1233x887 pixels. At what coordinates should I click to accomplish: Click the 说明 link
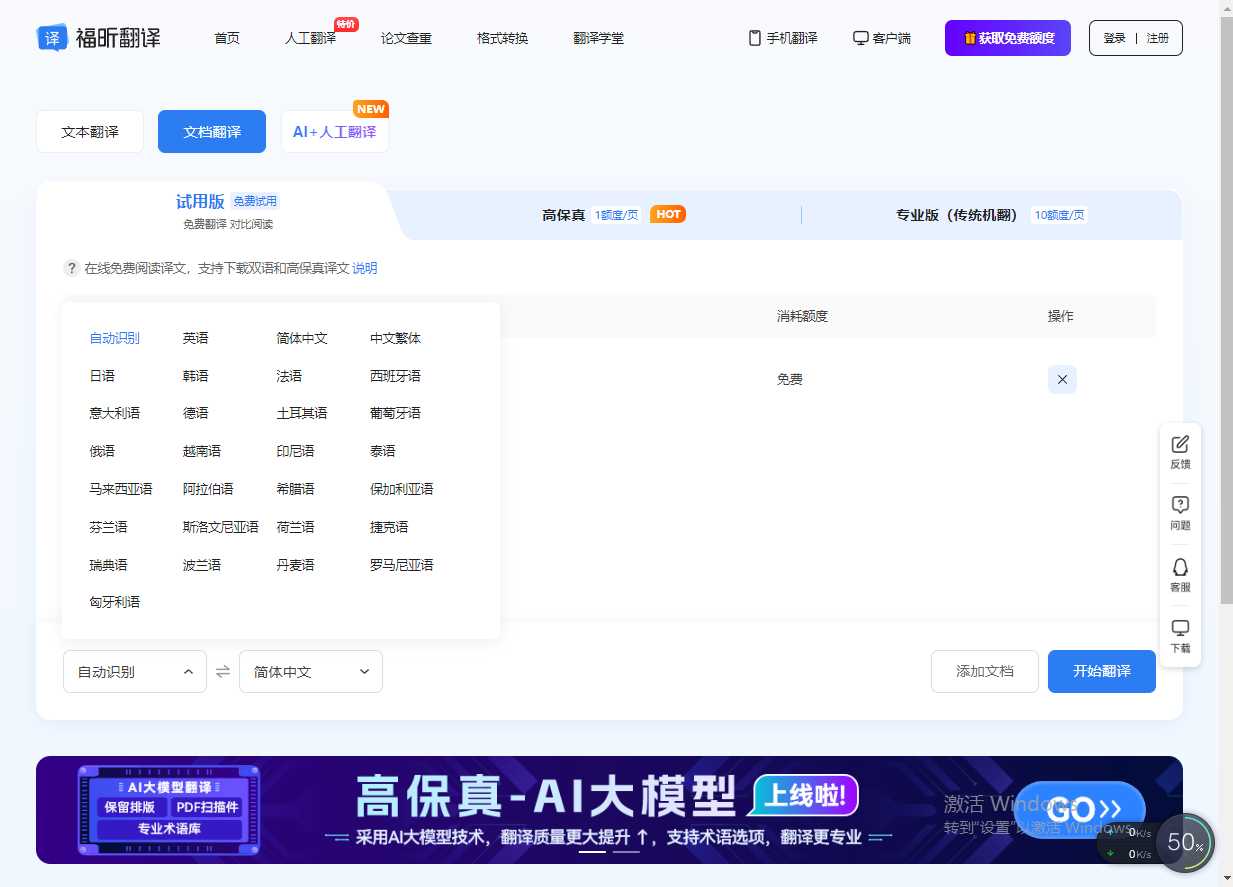click(365, 268)
